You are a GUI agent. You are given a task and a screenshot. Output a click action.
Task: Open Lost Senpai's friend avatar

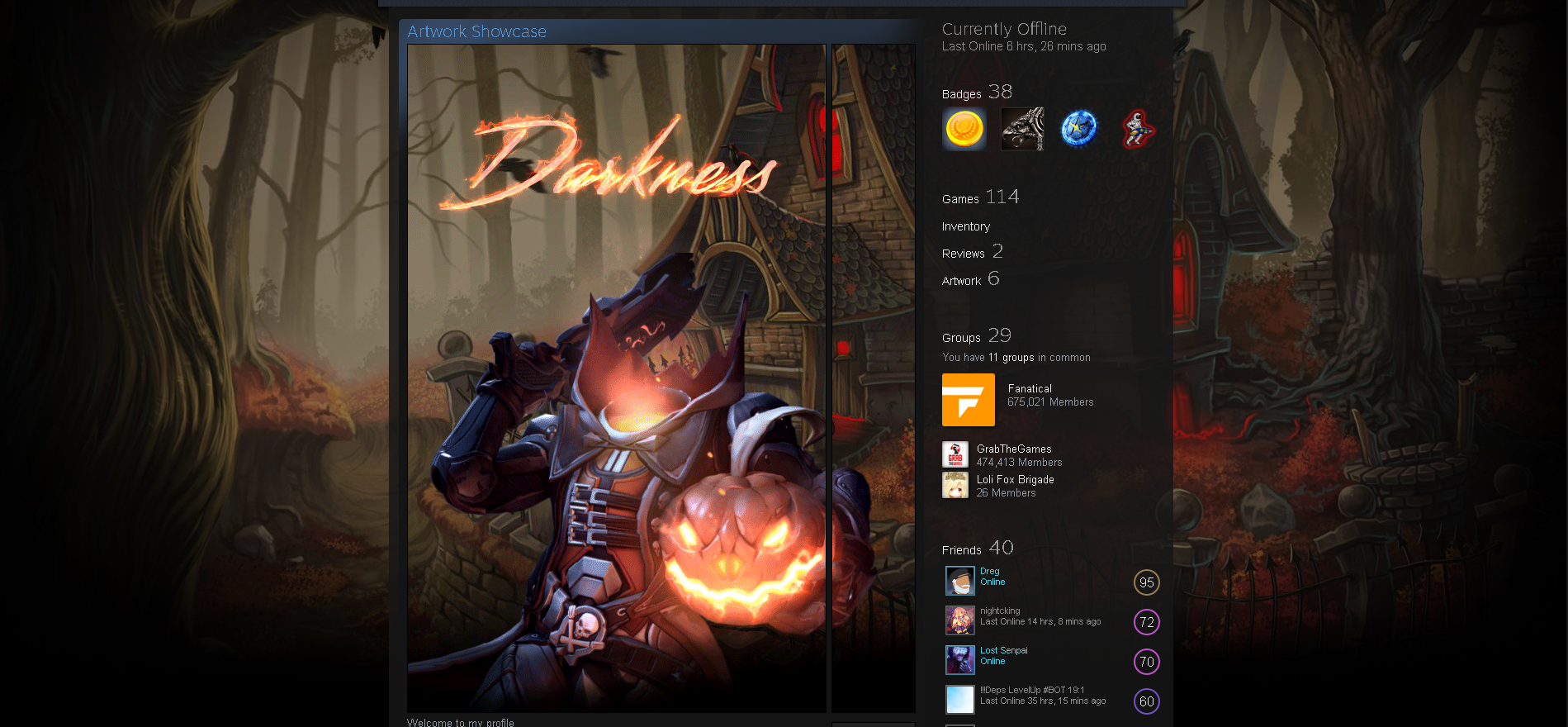[960, 660]
